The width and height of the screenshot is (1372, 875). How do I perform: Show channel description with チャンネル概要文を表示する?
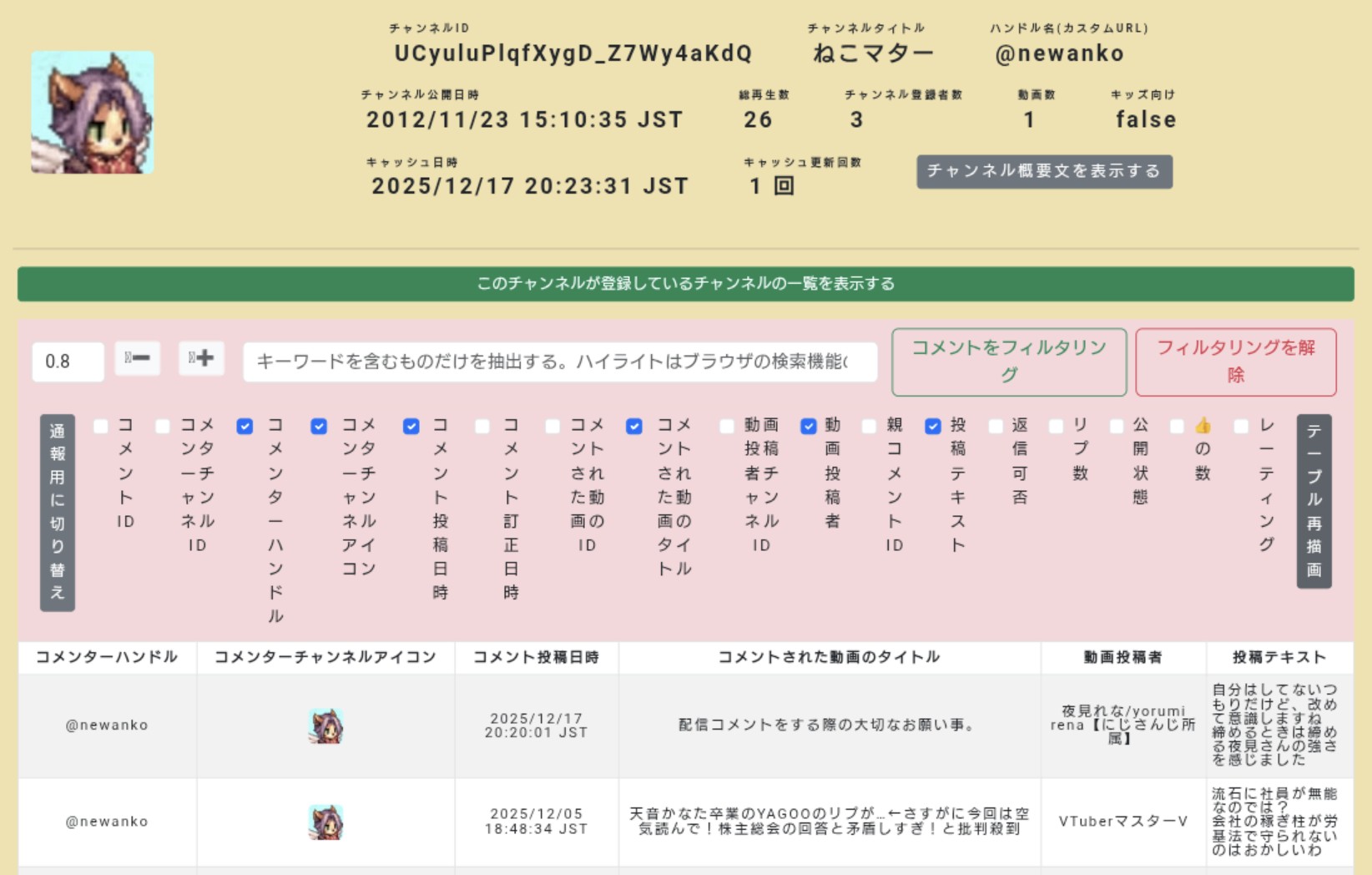click(x=1044, y=171)
